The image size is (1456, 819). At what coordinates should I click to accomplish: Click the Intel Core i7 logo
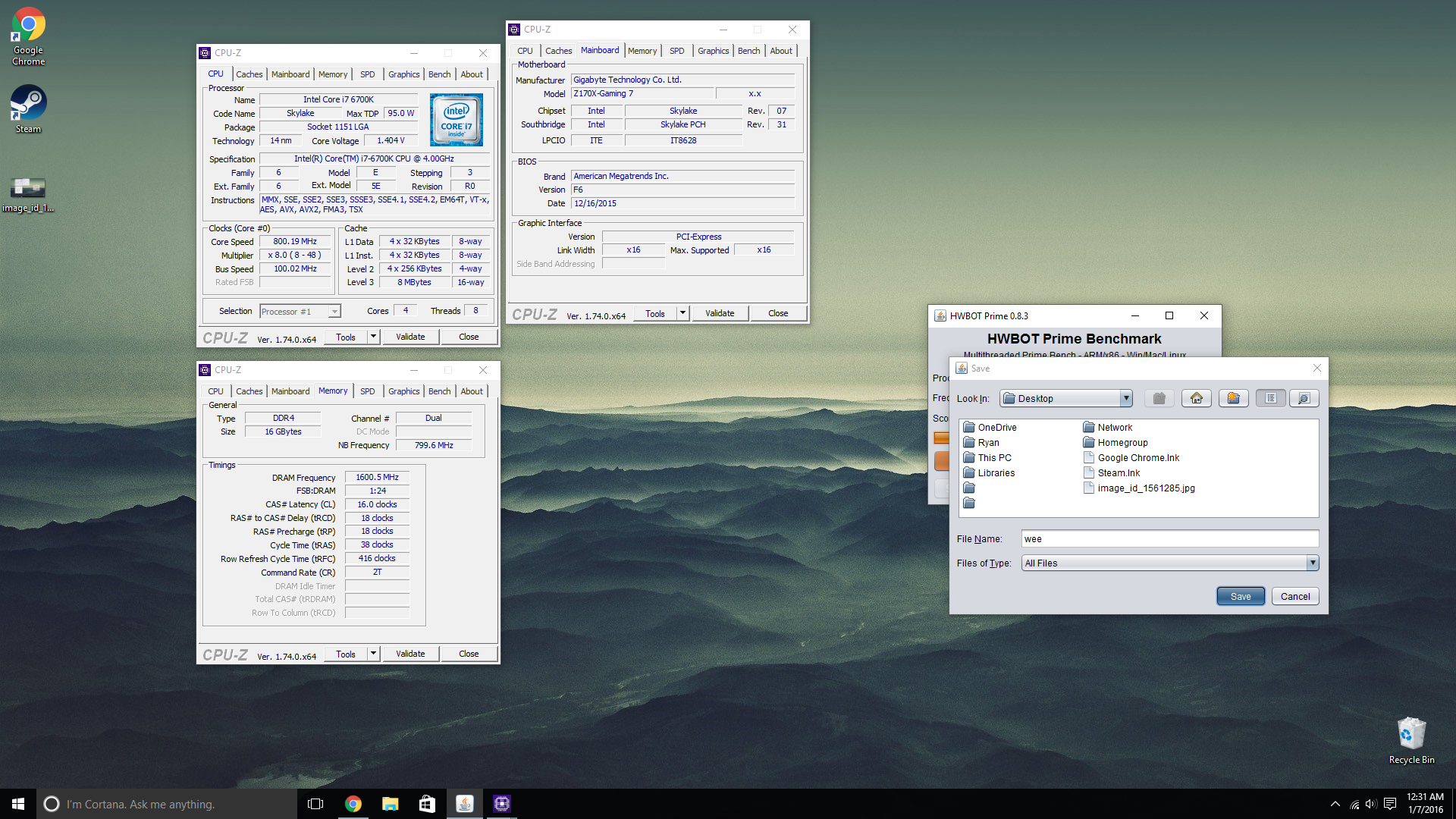click(457, 120)
